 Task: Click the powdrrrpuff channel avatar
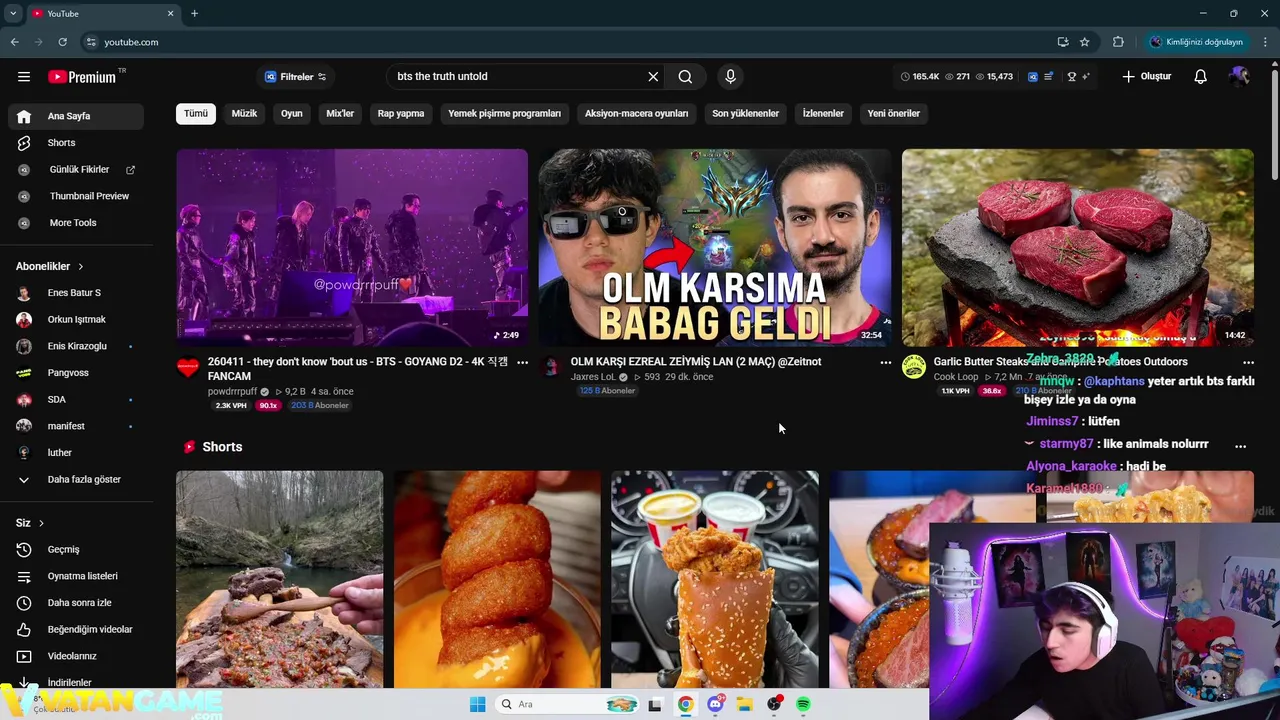[188, 367]
